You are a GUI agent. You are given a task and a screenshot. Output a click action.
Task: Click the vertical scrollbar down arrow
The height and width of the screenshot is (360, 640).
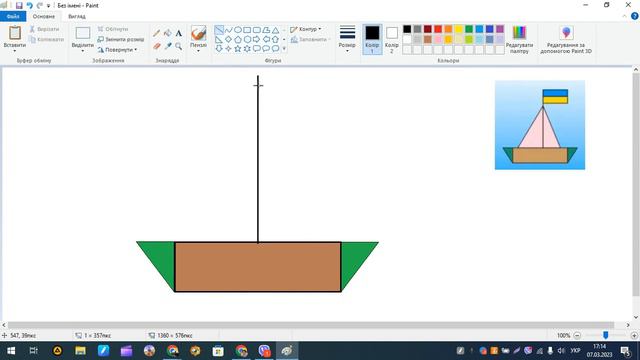tap(636, 317)
